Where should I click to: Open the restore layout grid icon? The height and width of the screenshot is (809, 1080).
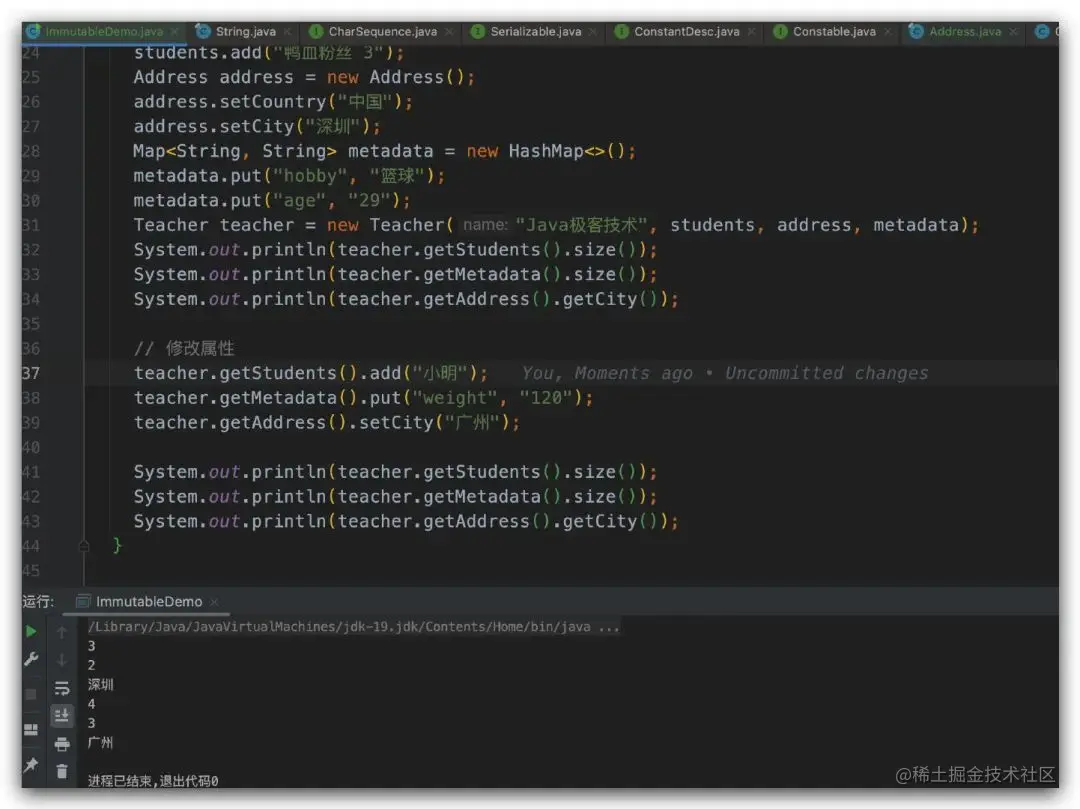click(x=31, y=730)
